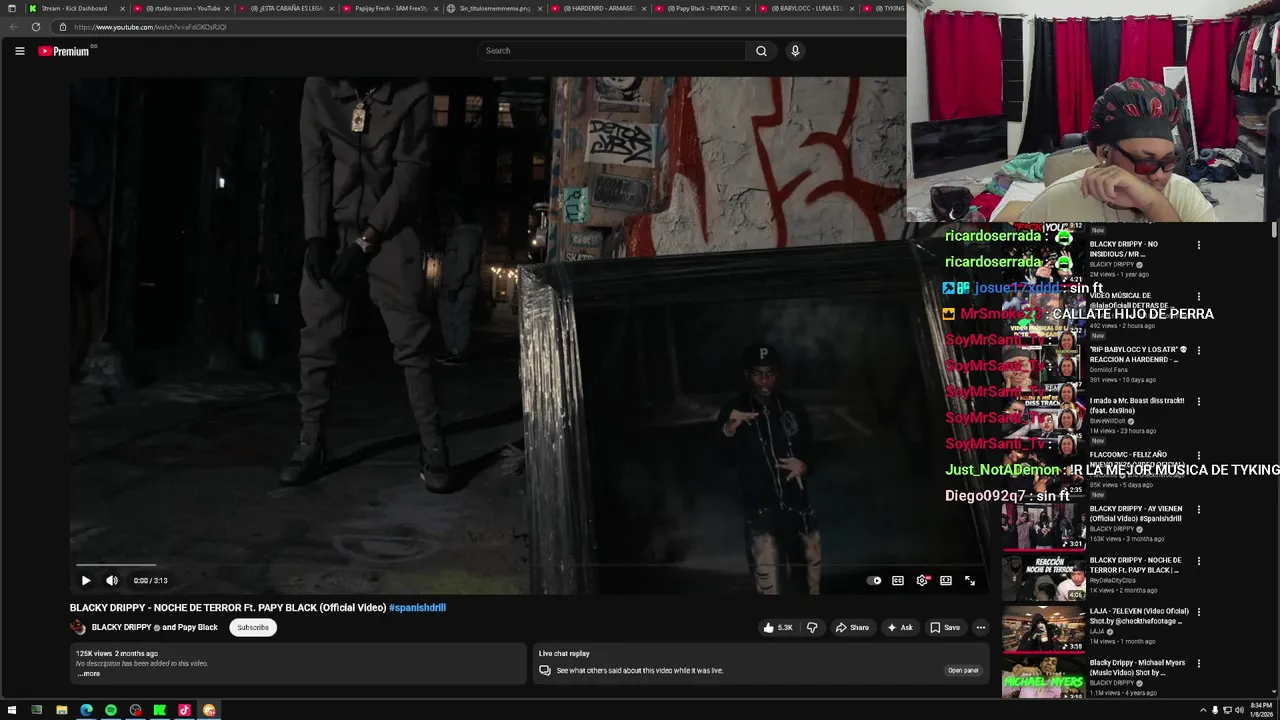Switch to the Papy Black - PUNTO 40 tab

click(703, 8)
